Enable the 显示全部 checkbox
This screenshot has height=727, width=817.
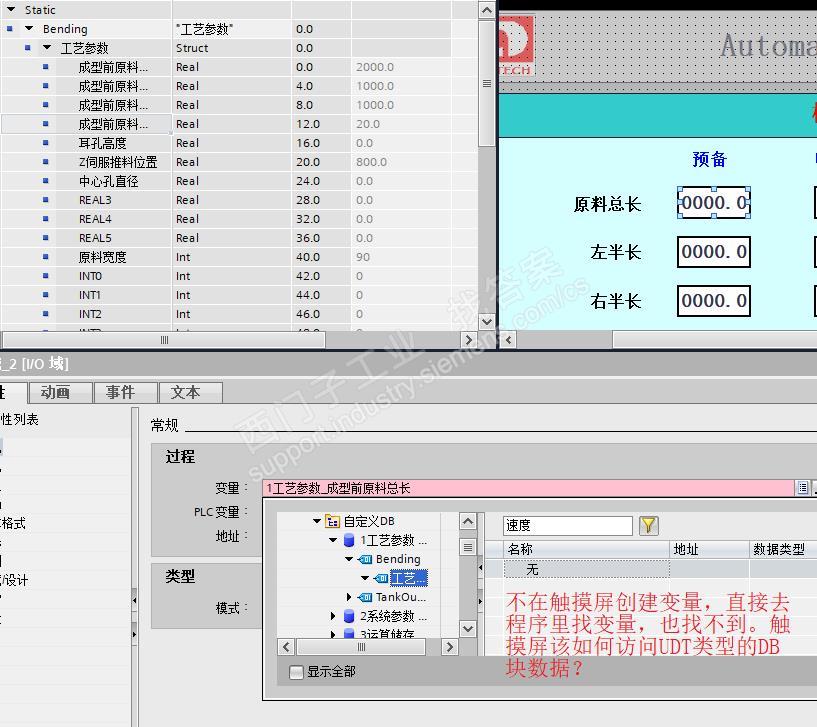(x=296, y=672)
